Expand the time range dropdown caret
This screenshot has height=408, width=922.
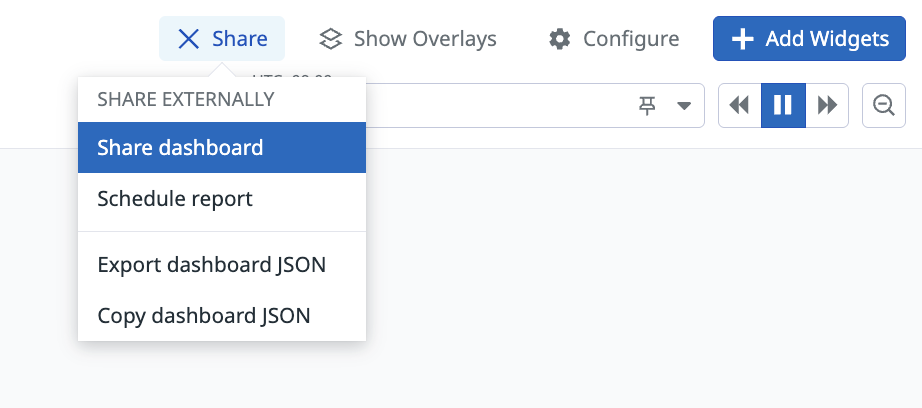pos(683,106)
